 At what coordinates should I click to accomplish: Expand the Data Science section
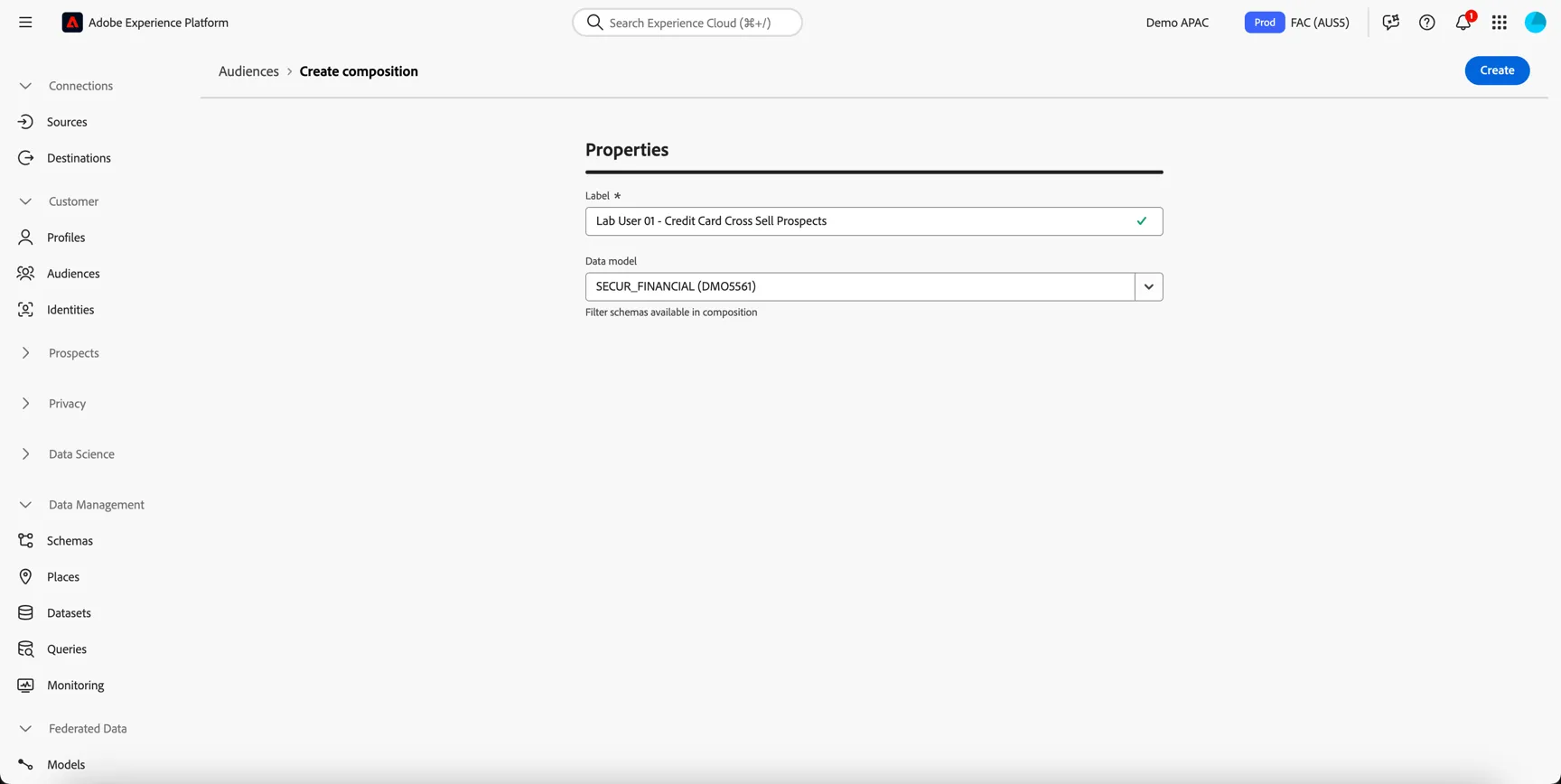tap(25, 454)
